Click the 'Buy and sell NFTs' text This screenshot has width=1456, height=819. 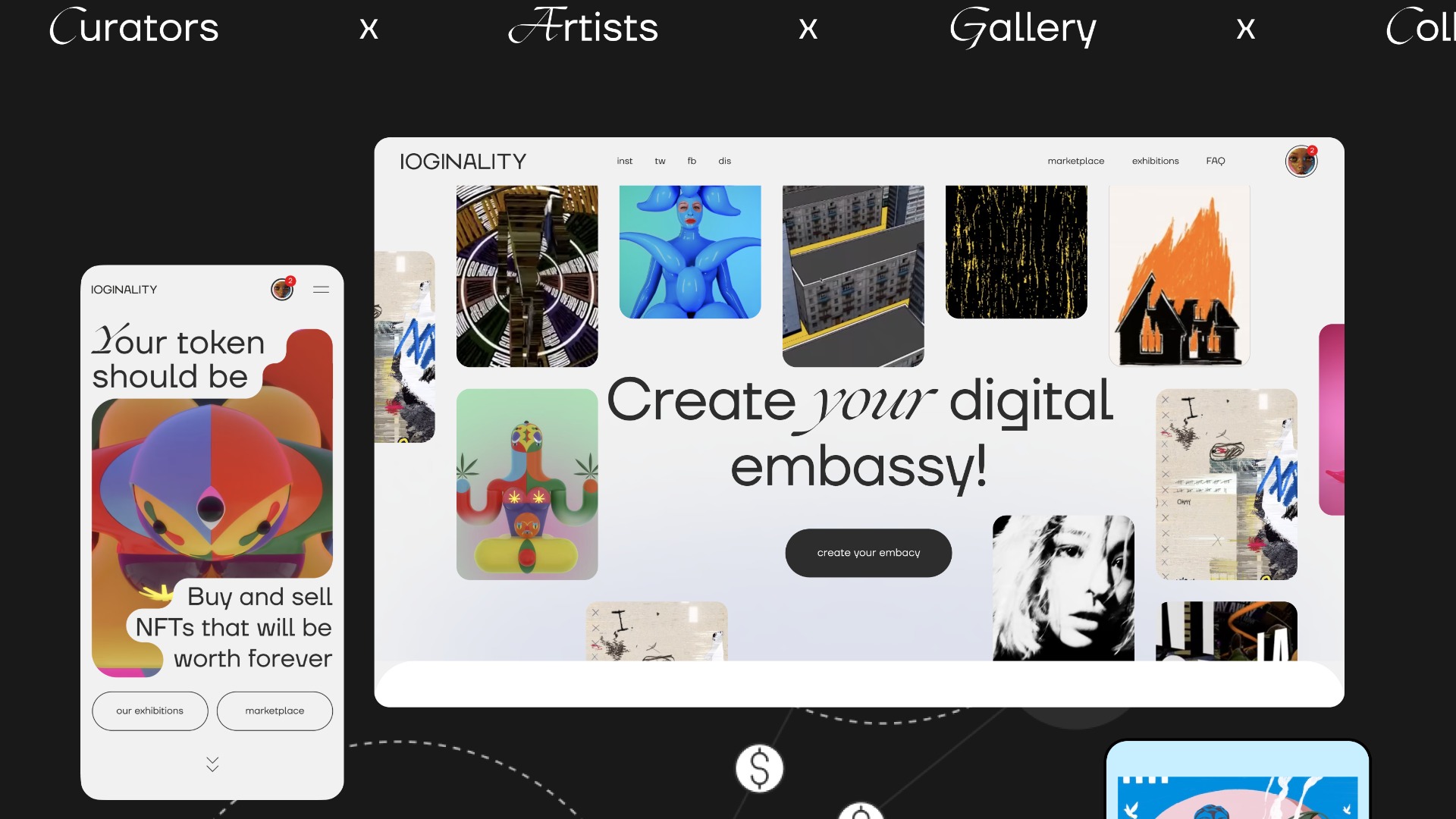click(x=234, y=628)
